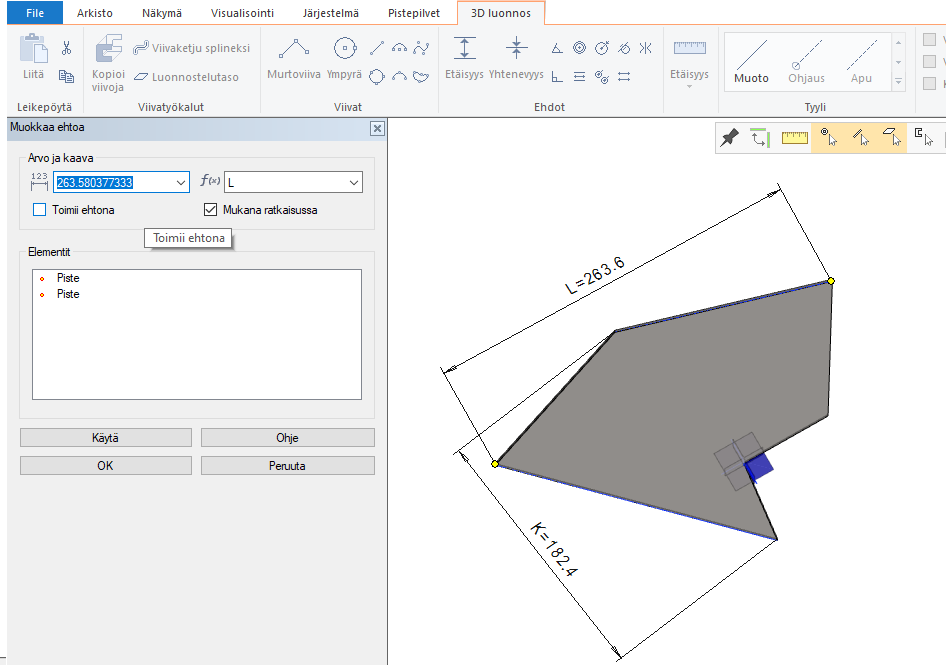Uncheck the Mukana ratkaisussa checkbox
Image resolution: width=946 pixels, height=665 pixels.
click(210, 210)
